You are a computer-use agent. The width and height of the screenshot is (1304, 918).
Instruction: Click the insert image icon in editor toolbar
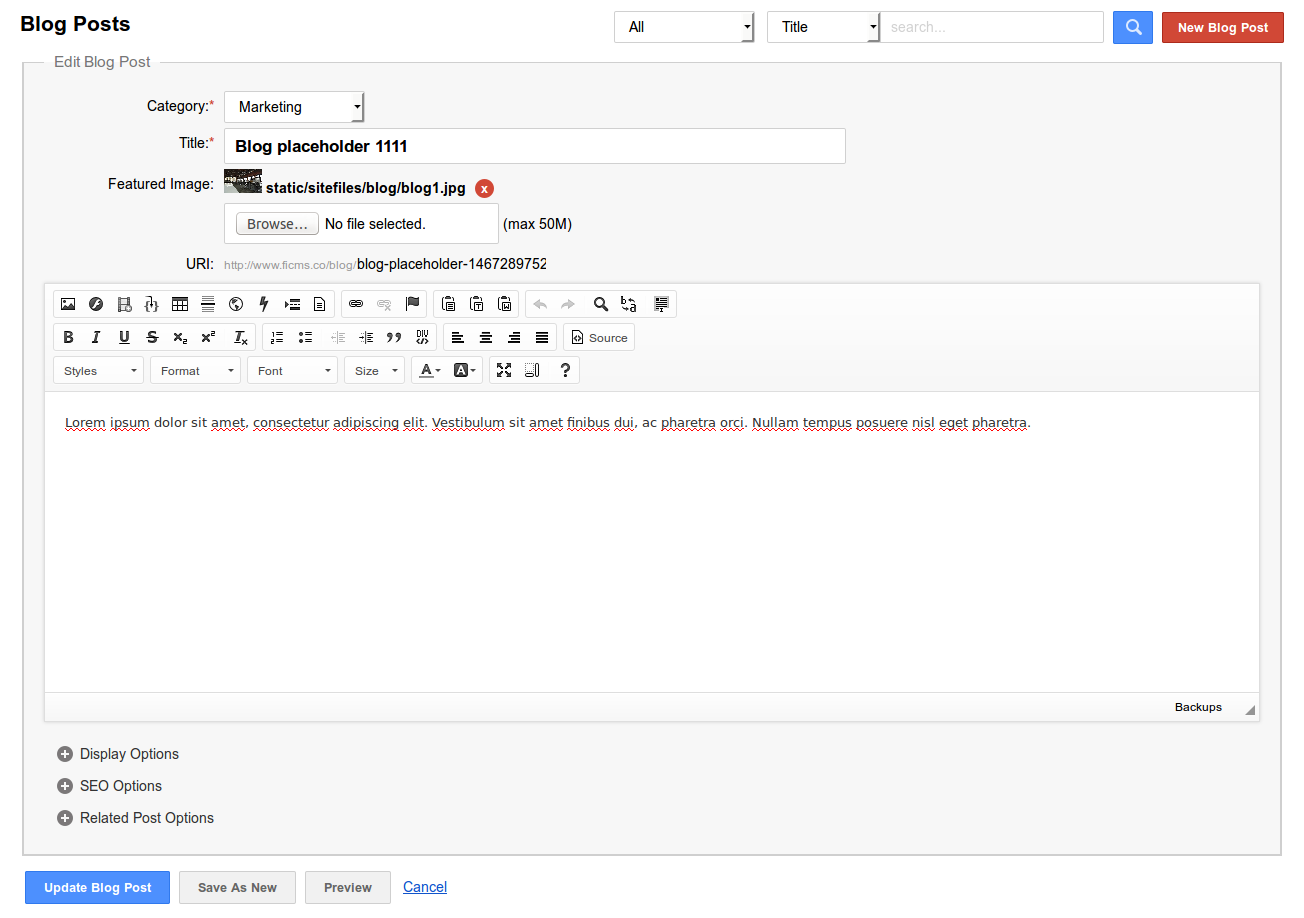[68, 304]
